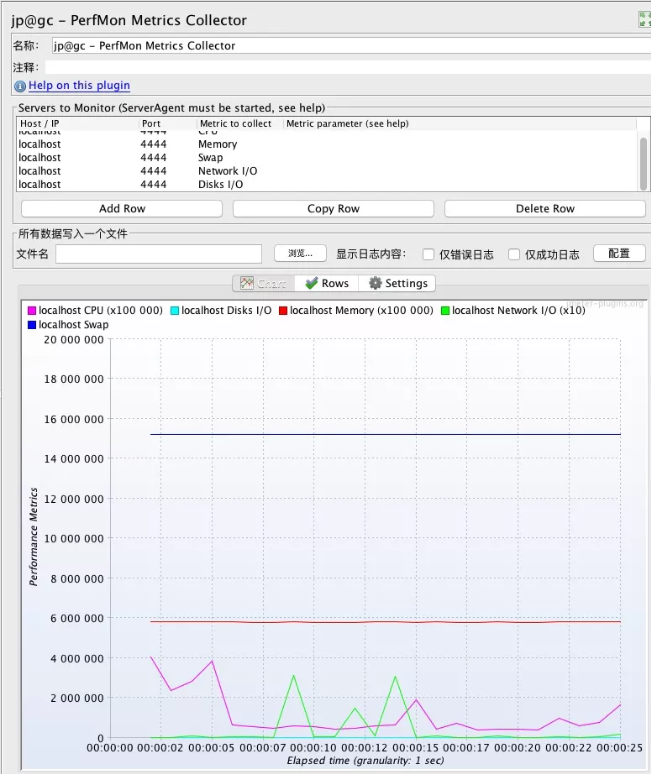Screen dimensions: 651x774
Task: Click the cyan localhost Disks I/O legend swatch
Action: point(175,310)
